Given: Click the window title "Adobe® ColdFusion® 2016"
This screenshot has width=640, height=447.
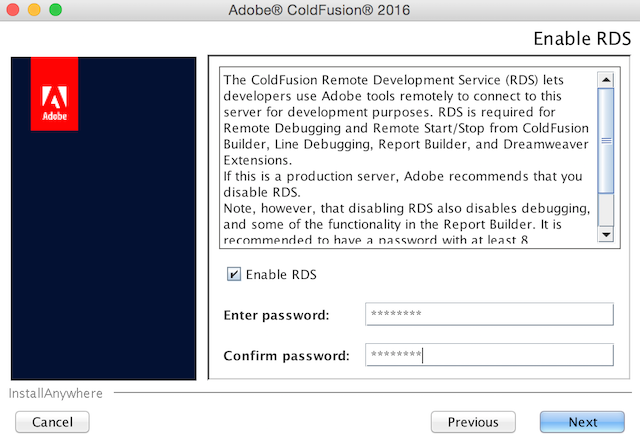Looking at the screenshot, I should [319, 10].
